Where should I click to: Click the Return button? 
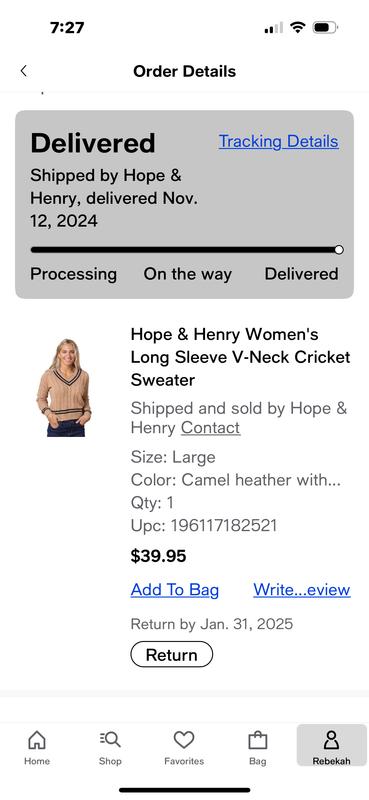click(171, 655)
